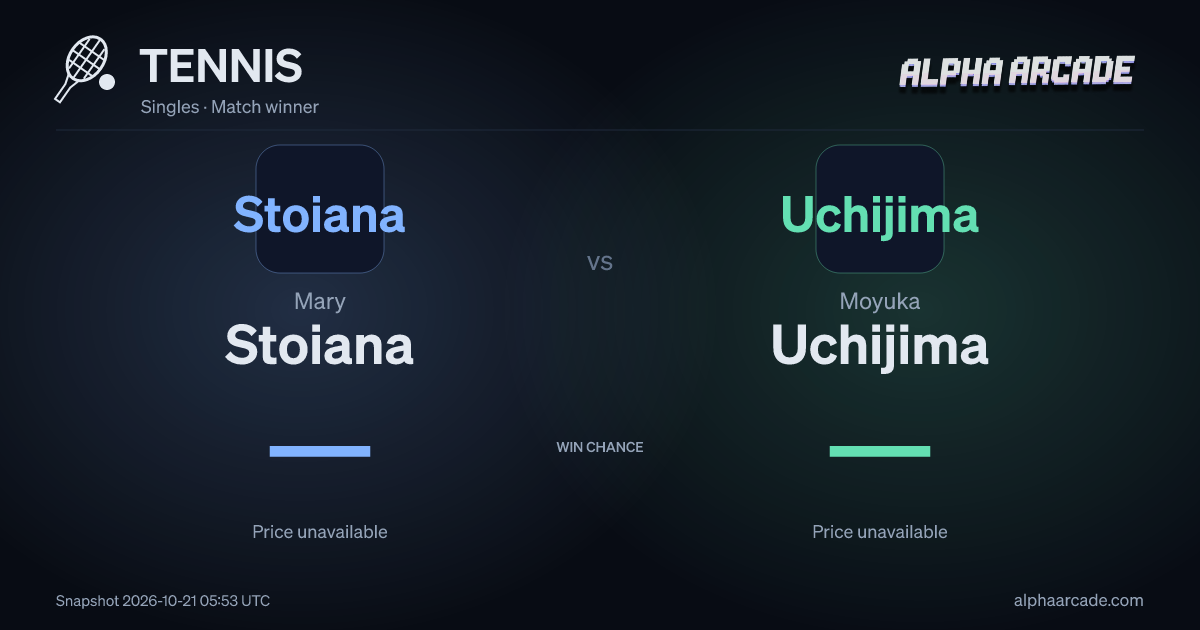Viewport: 1200px width, 630px height.
Task: Select the large white Stoiana name
Action: [319, 345]
